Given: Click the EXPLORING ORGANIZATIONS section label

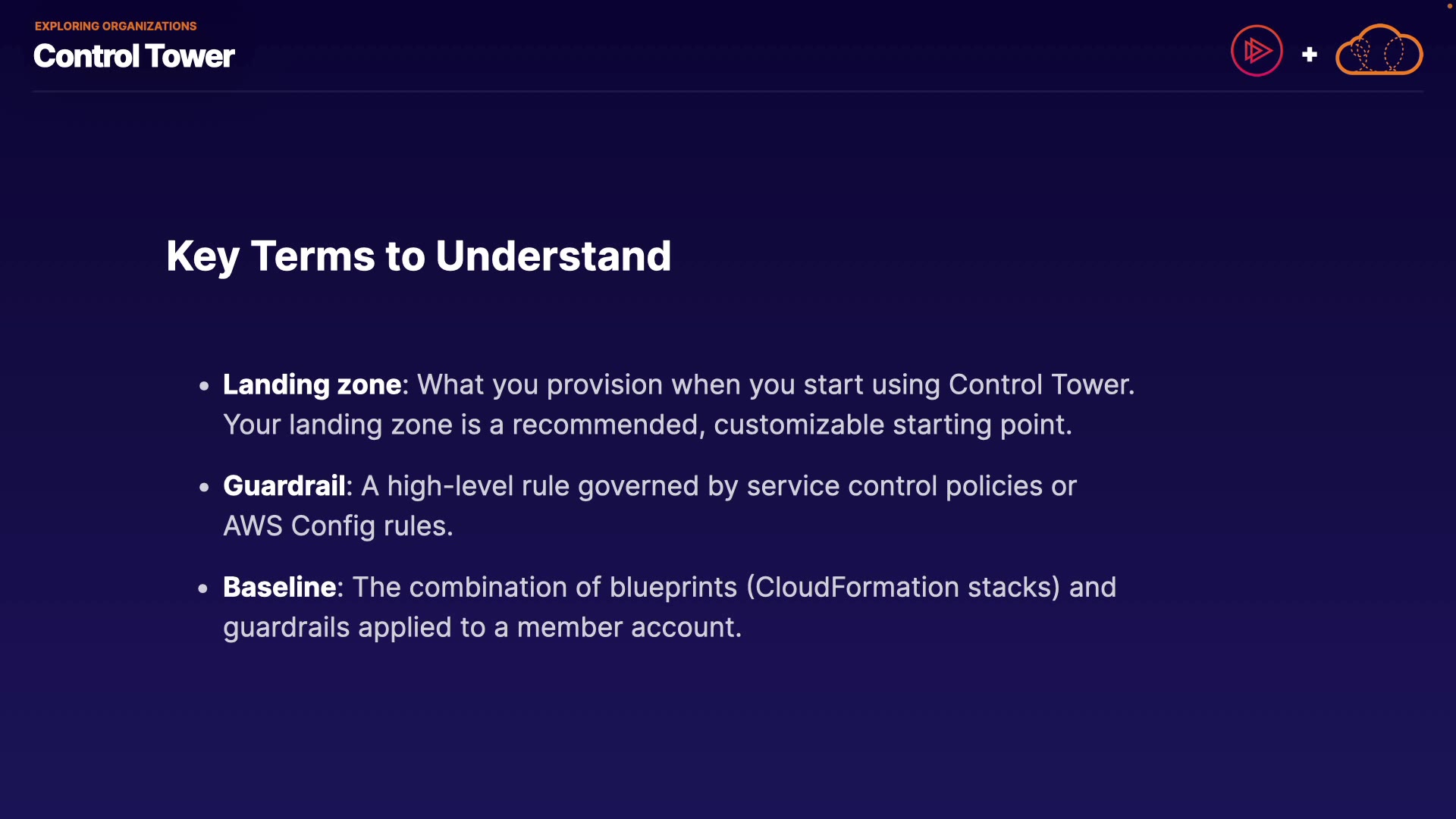Looking at the screenshot, I should tap(115, 26).
